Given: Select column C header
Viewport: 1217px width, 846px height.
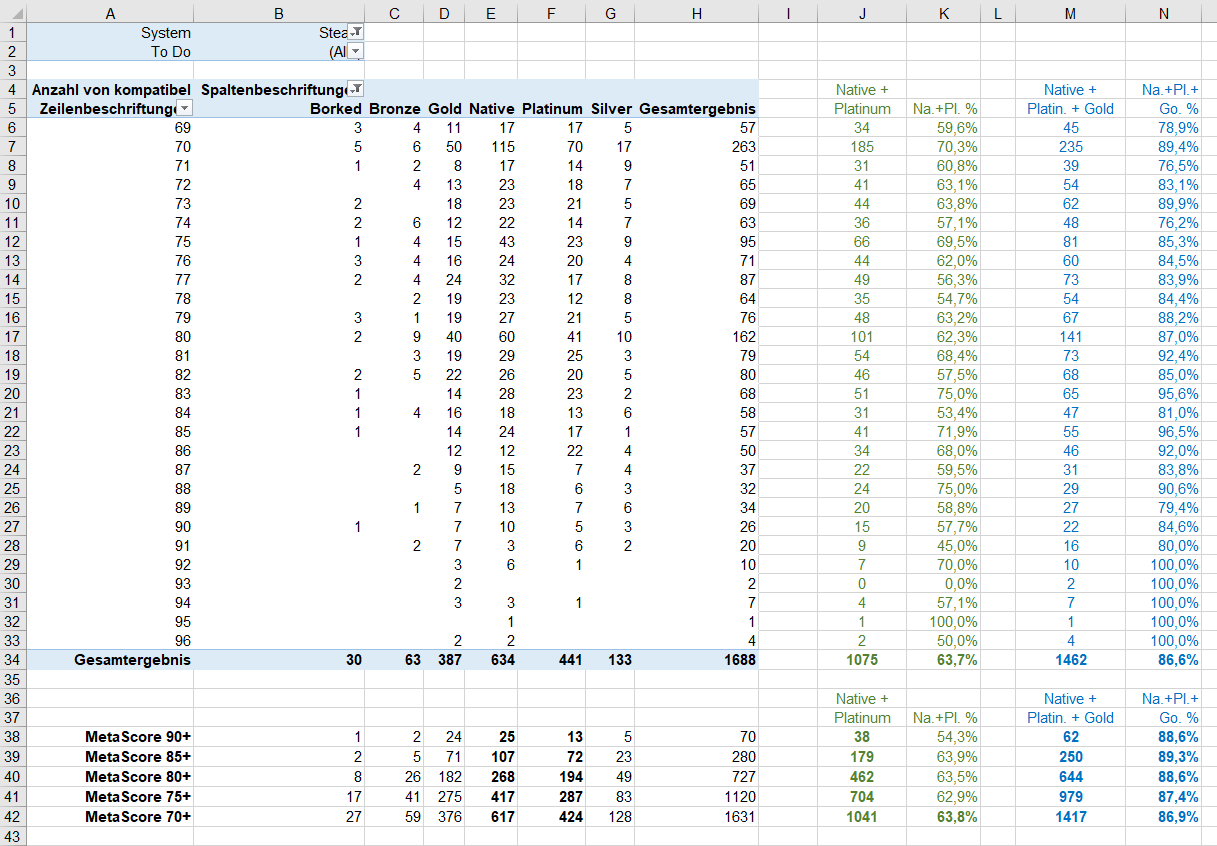Looking at the screenshot, I should click(x=394, y=13).
